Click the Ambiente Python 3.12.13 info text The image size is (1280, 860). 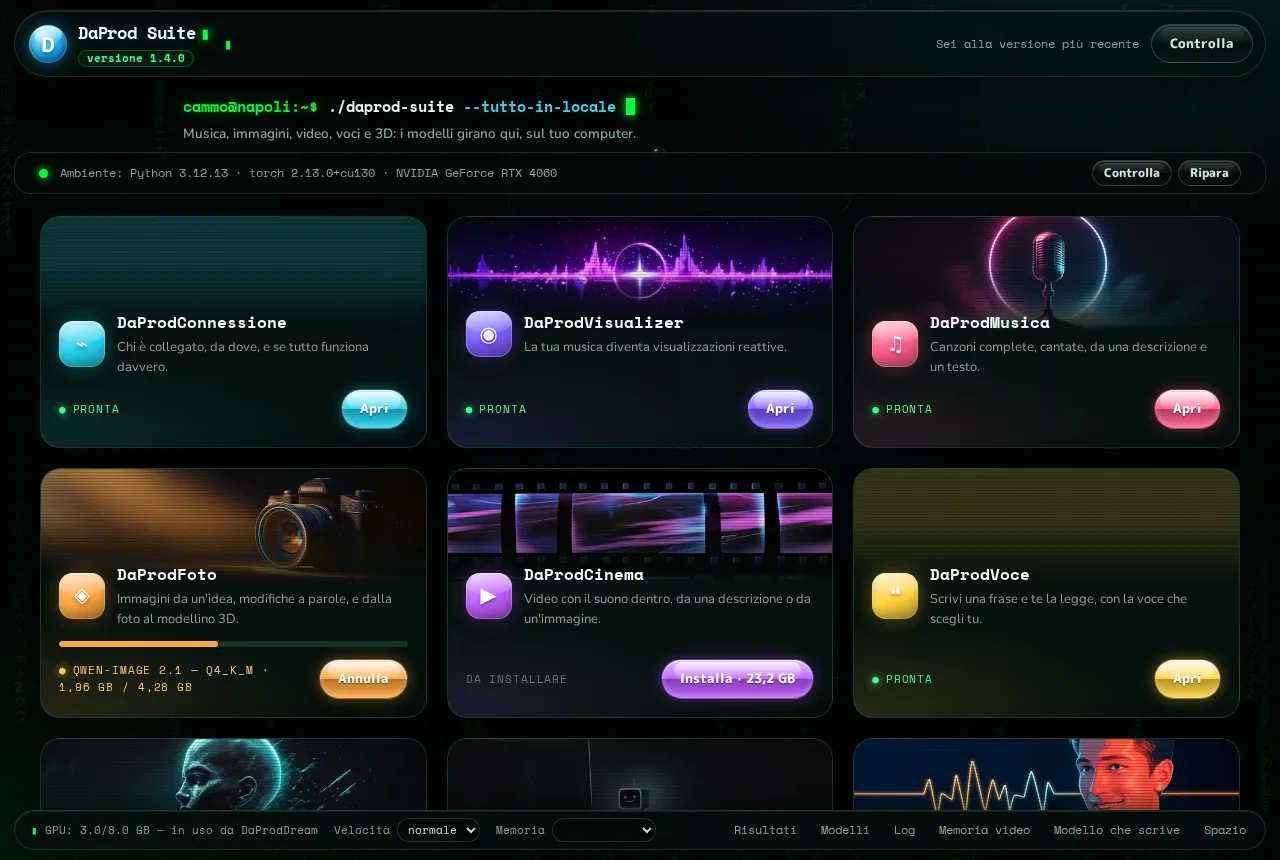click(308, 173)
